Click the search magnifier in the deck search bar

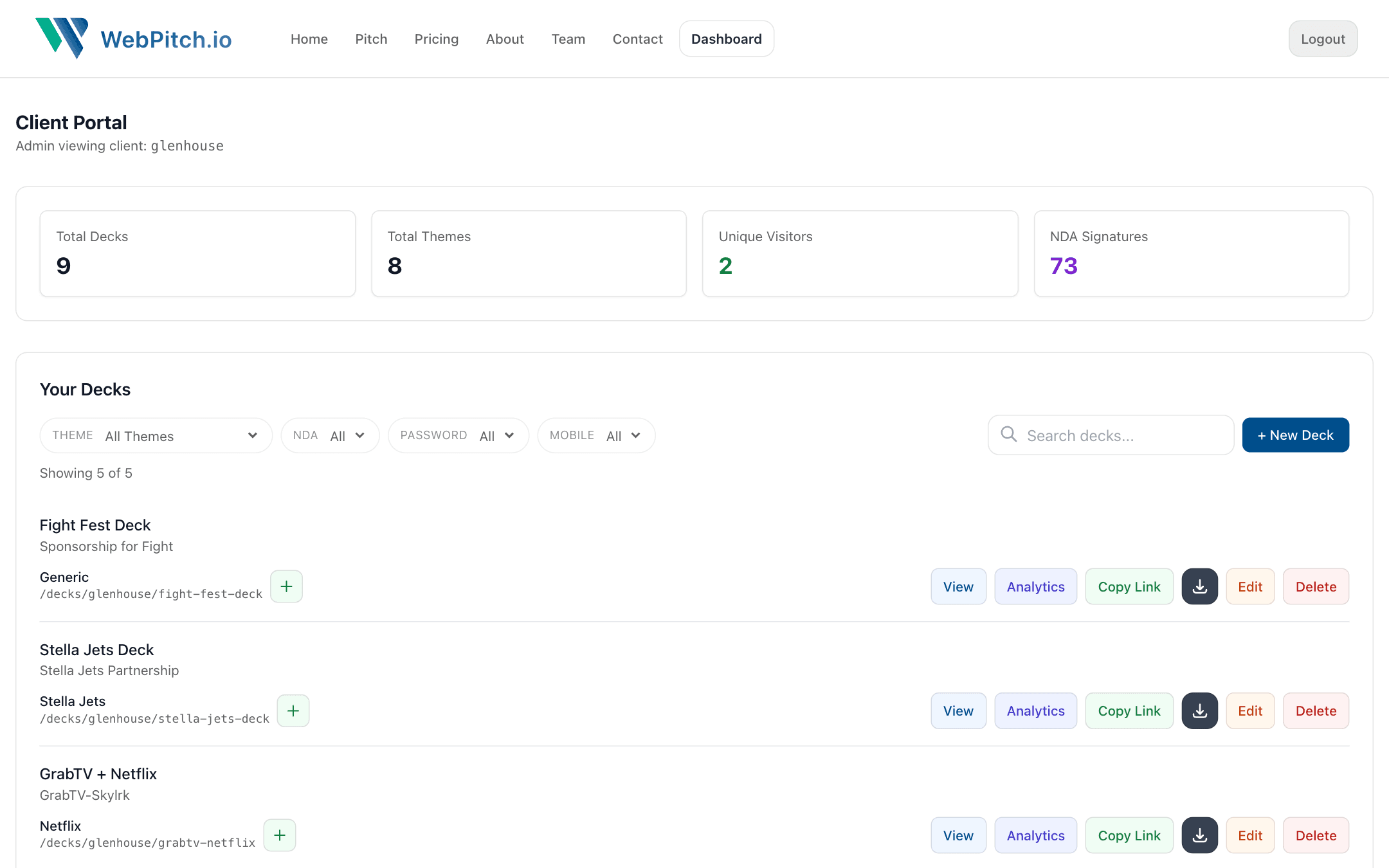[x=1008, y=435]
